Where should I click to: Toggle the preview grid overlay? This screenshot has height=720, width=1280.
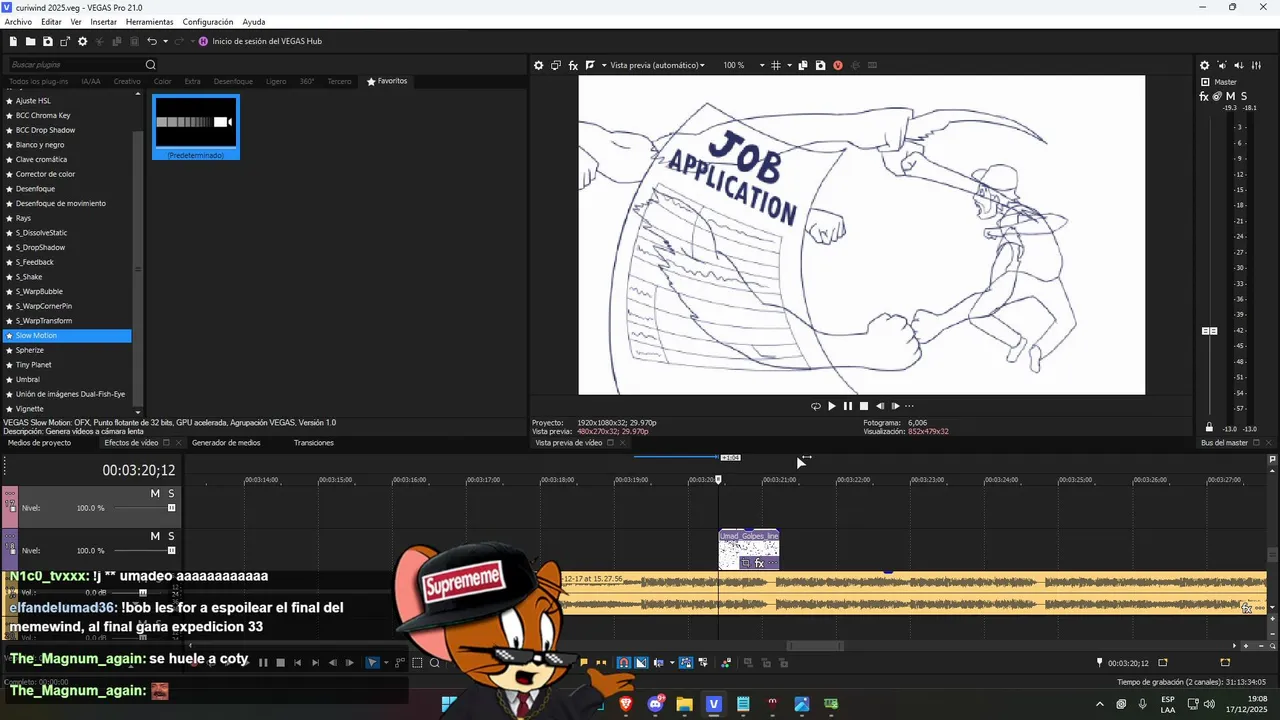click(775, 65)
